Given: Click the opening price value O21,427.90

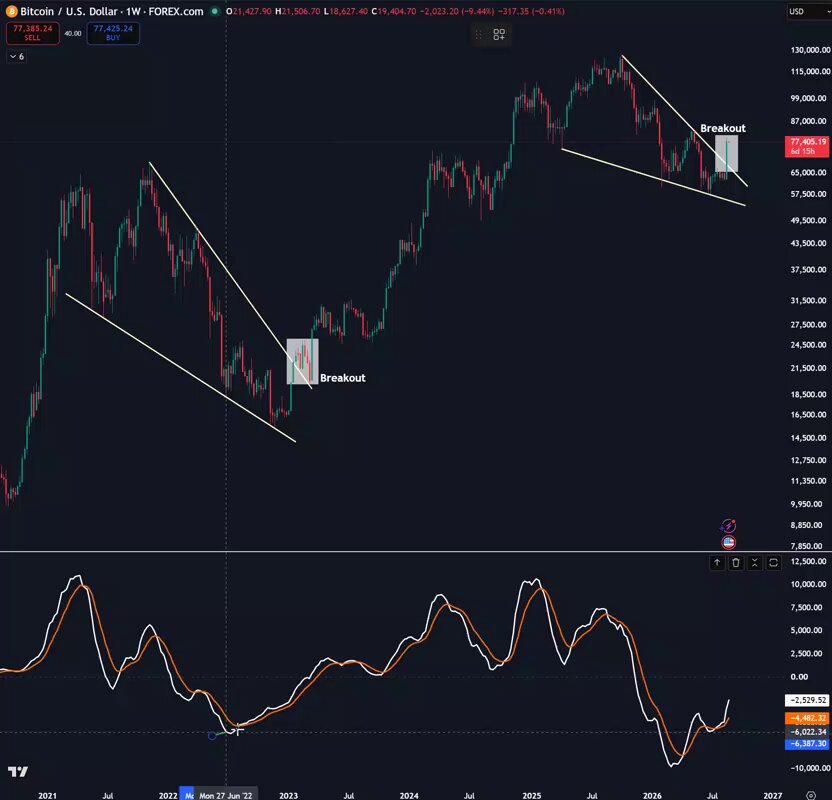Looking at the screenshot, I should pyautogui.click(x=248, y=11).
